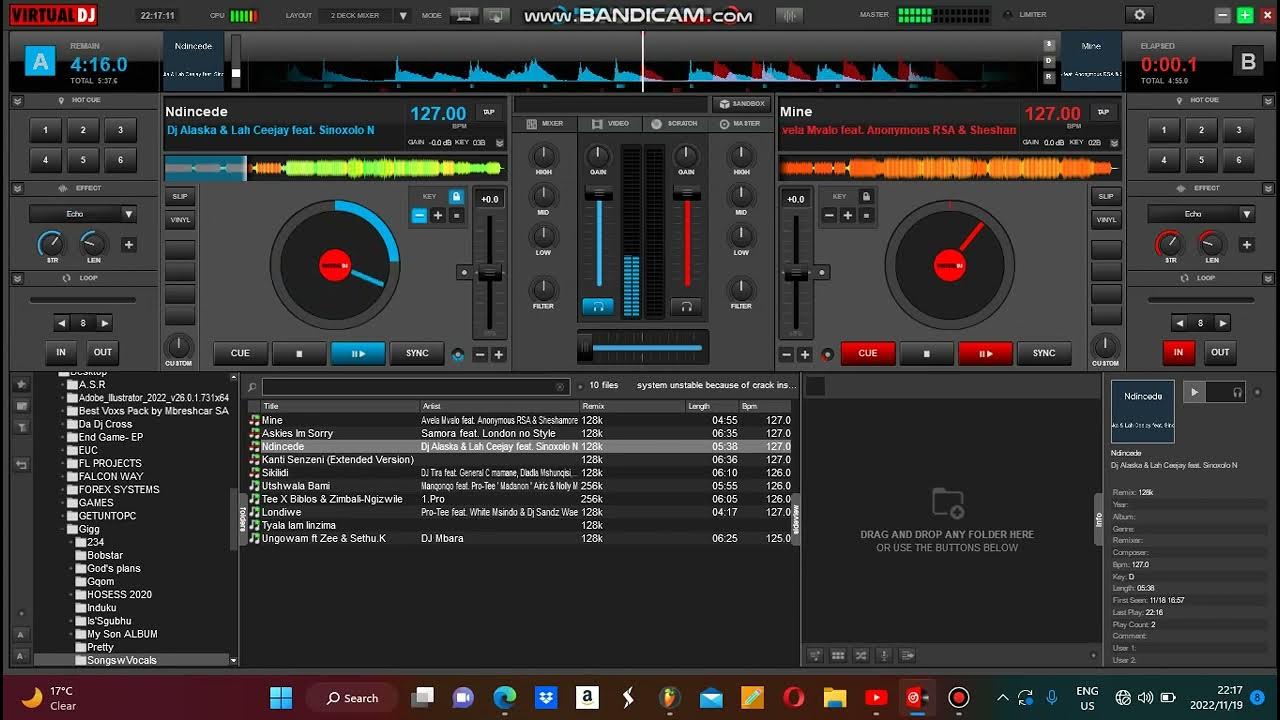Image resolution: width=1280 pixels, height=720 pixels.
Task: Toggle SLIP mode on deck B
Action: [1104, 196]
